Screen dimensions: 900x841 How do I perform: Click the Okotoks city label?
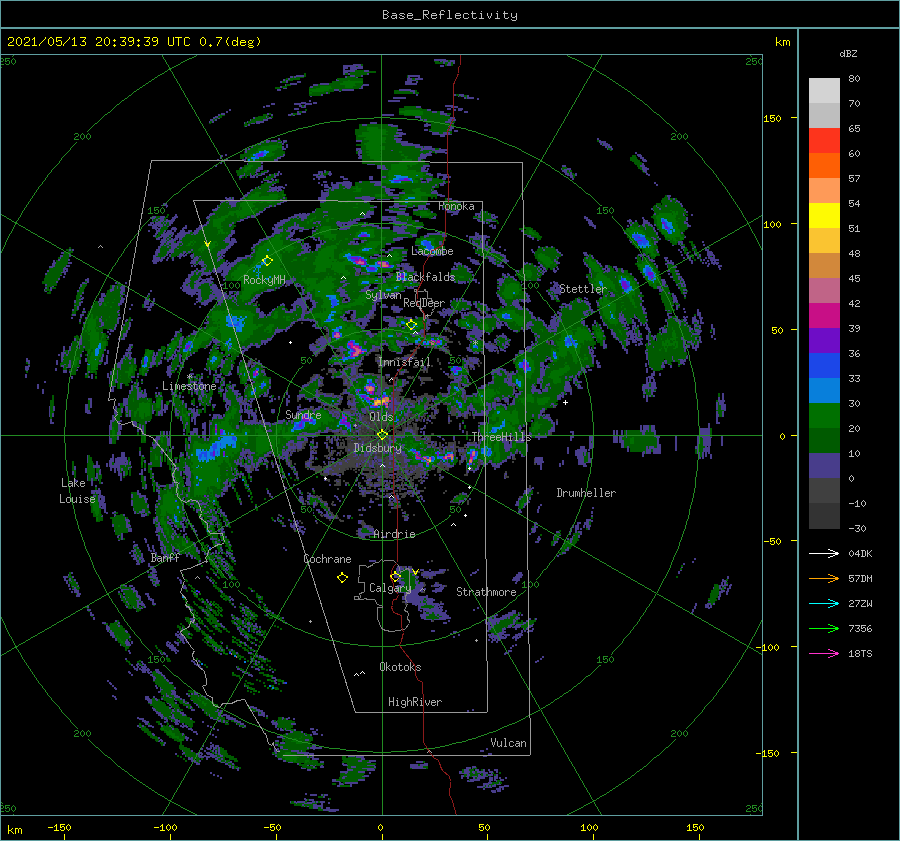[x=400, y=667]
